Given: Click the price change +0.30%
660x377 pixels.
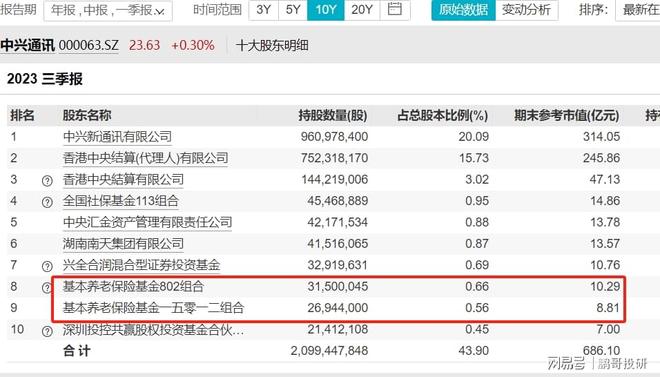Looking at the screenshot, I should coord(193,45).
